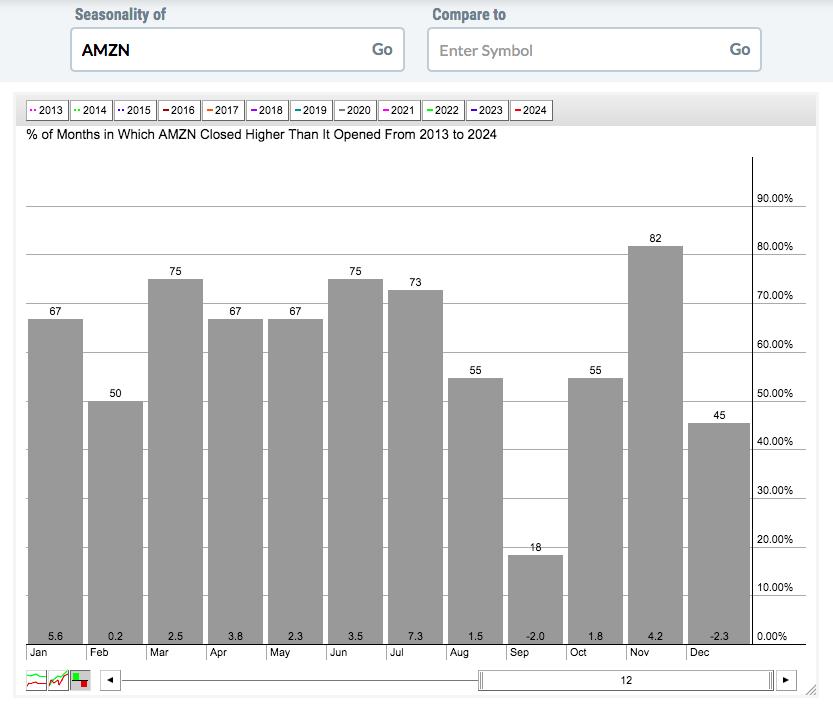
Task: Toggle the 2013 year legend
Action: [x=46, y=111]
